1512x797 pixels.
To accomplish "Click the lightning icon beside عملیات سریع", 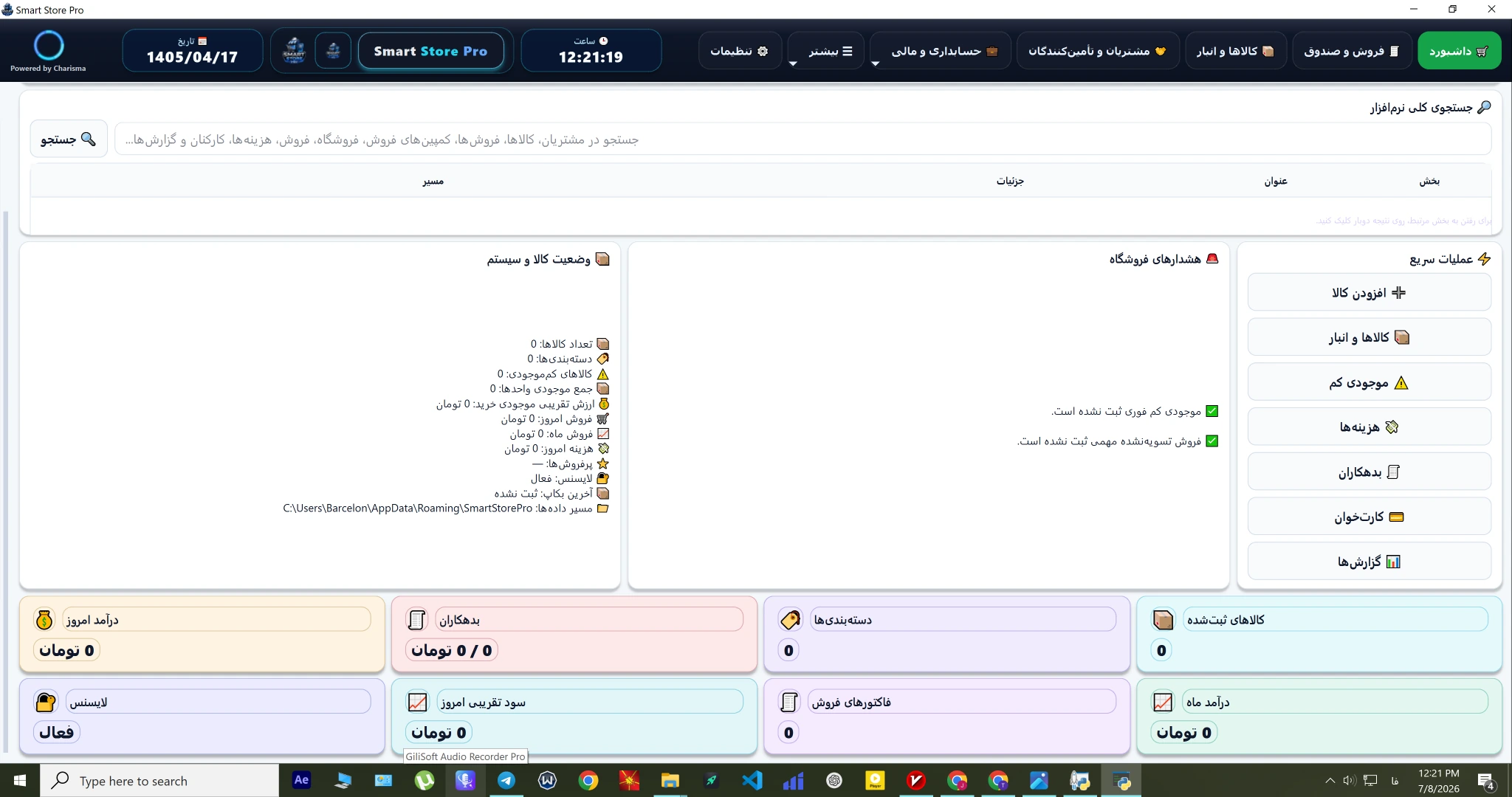I will point(1485,259).
